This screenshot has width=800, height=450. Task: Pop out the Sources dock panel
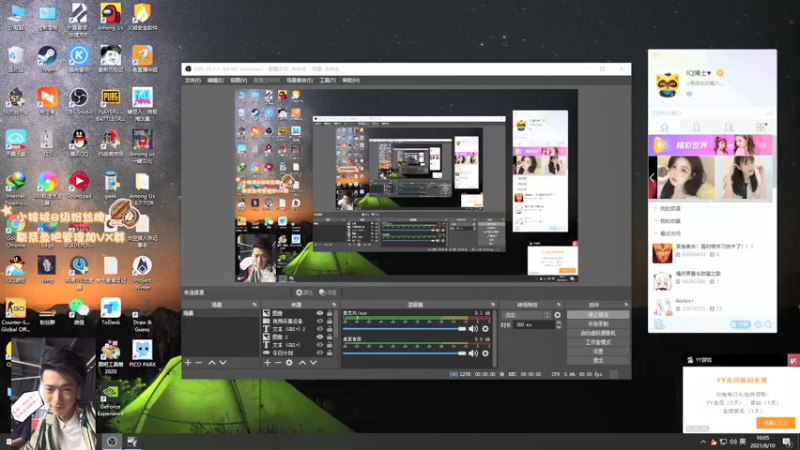pyautogui.click(x=334, y=305)
